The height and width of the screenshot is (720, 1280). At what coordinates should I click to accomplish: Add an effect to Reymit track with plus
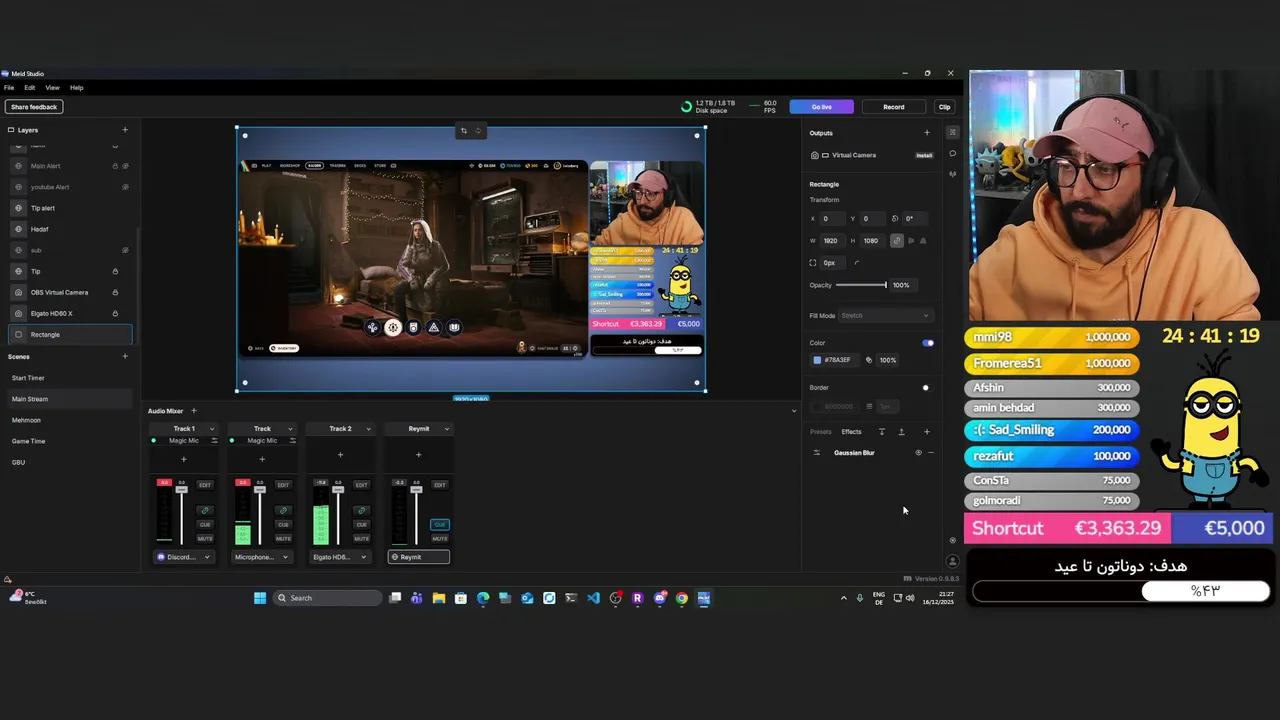click(x=418, y=455)
